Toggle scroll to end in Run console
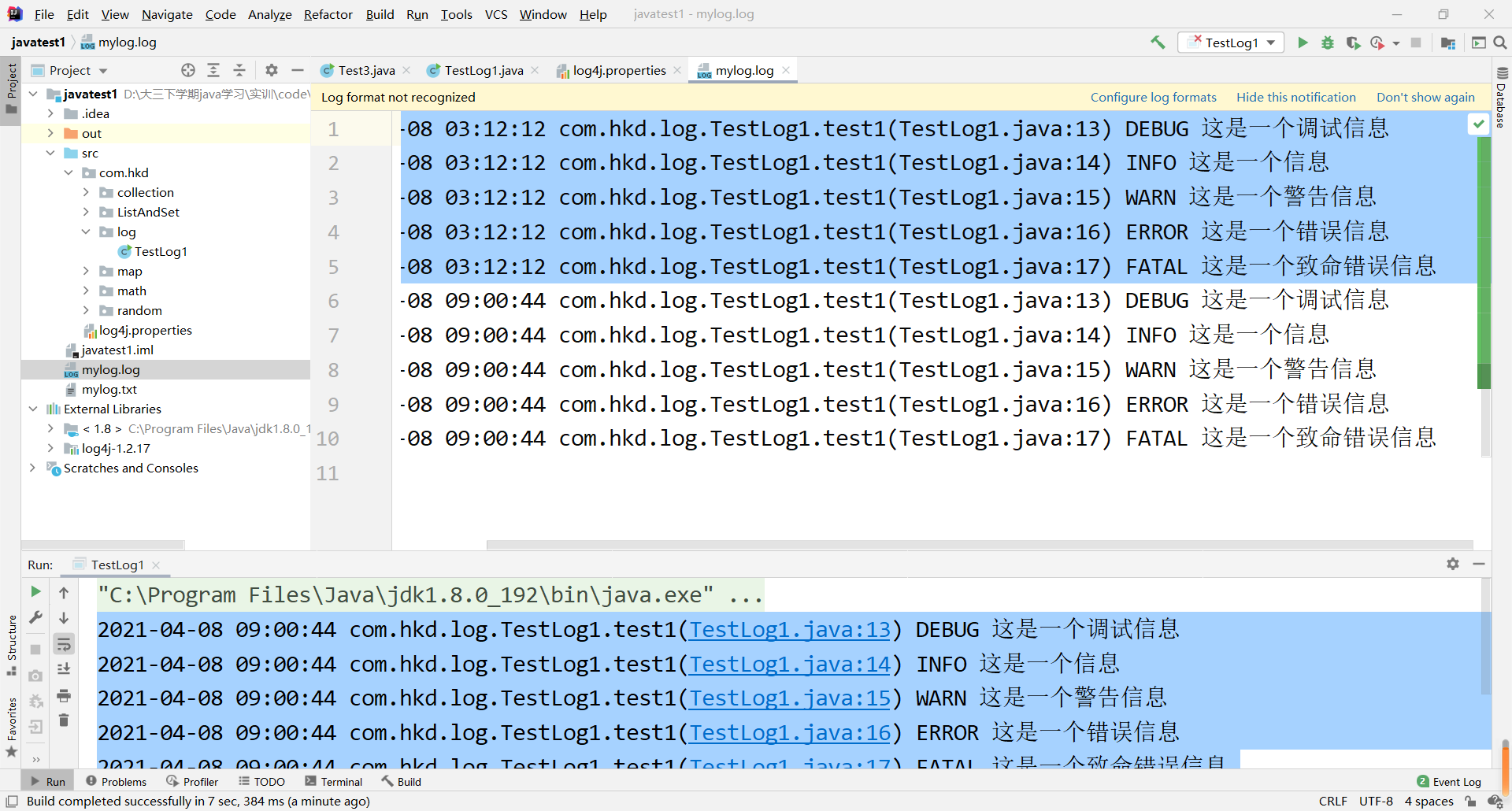Image resolution: width=1512 pixels, height=811 pixels. click(64, 669)
